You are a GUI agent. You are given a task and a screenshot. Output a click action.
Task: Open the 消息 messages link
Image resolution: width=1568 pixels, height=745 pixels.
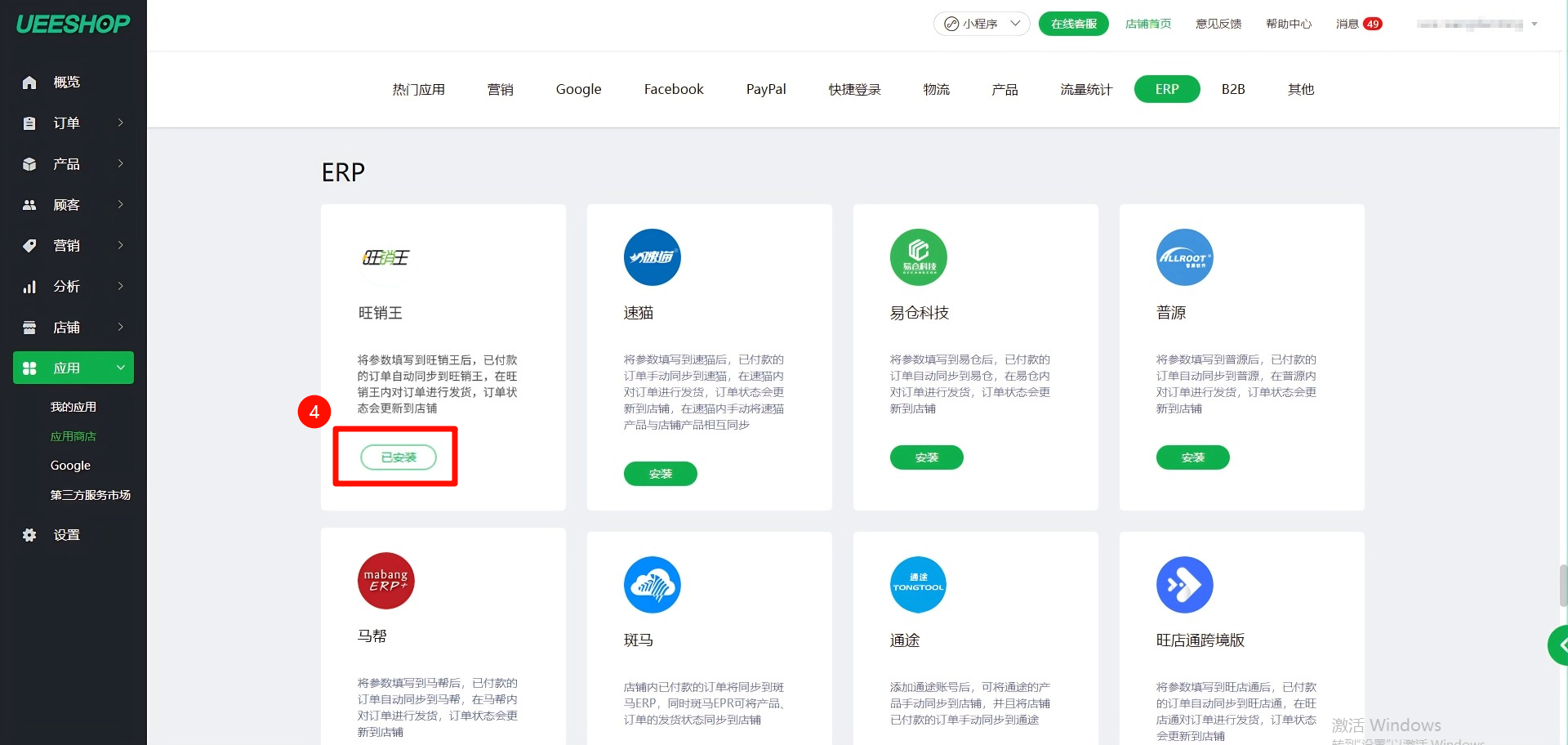(x=1347, y=24)
